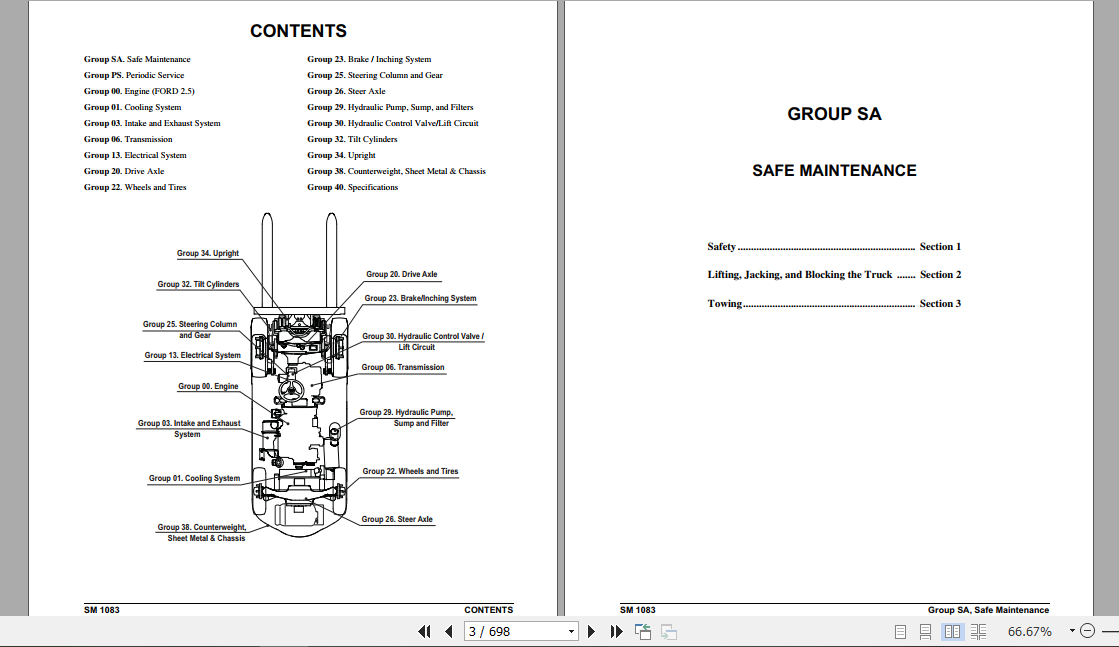Click the SAFE MAINTENANCE title

834,170
